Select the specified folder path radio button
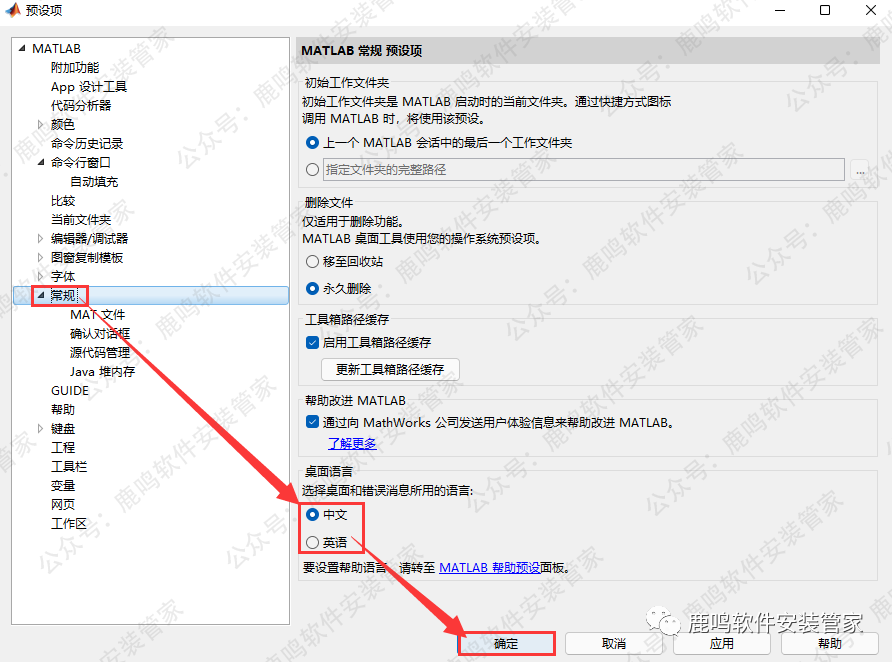This screenshot has height=662, width=892. pos(312,169)
